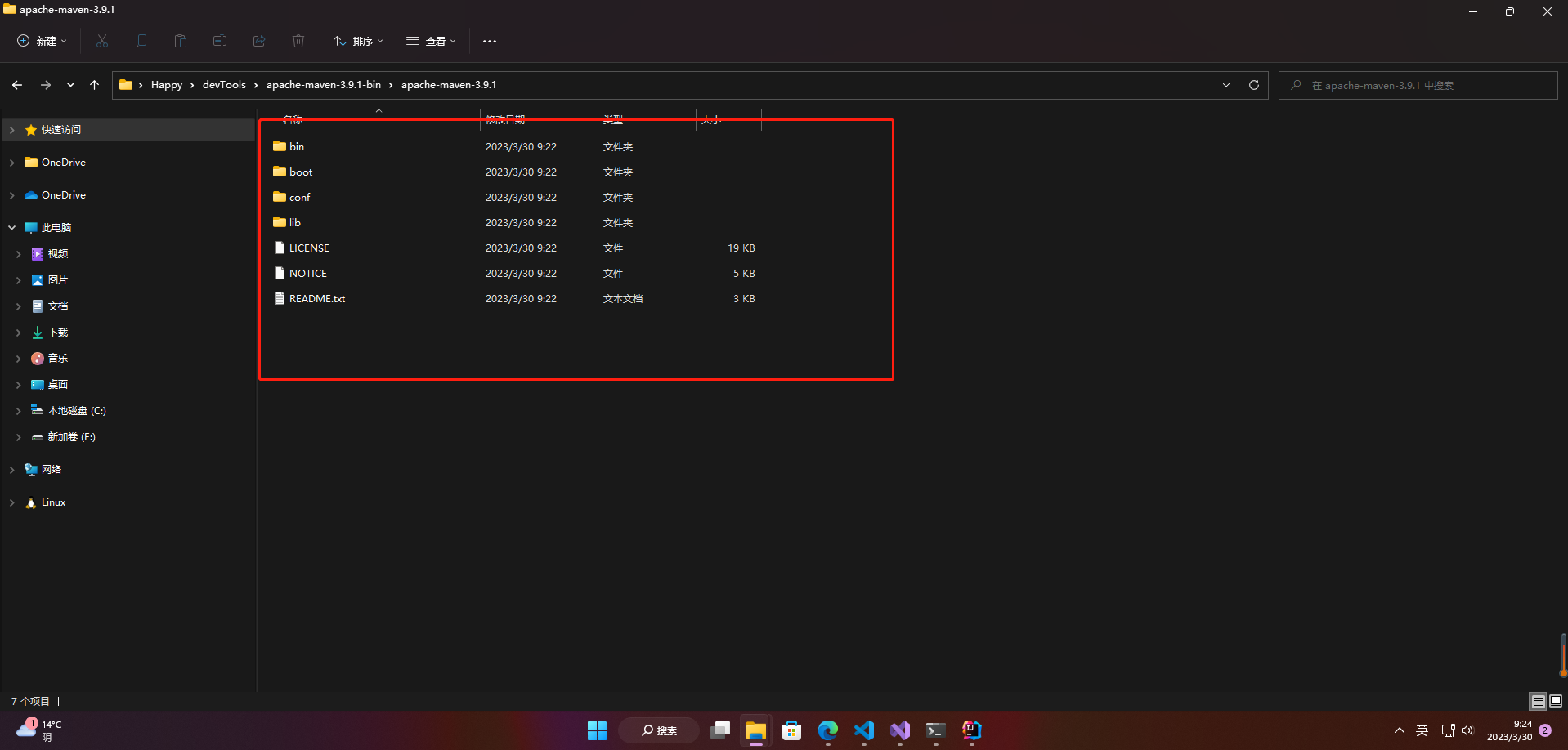Open the New item dropdown
This screenshot has width=1568, height=750.
pos(42,41)
